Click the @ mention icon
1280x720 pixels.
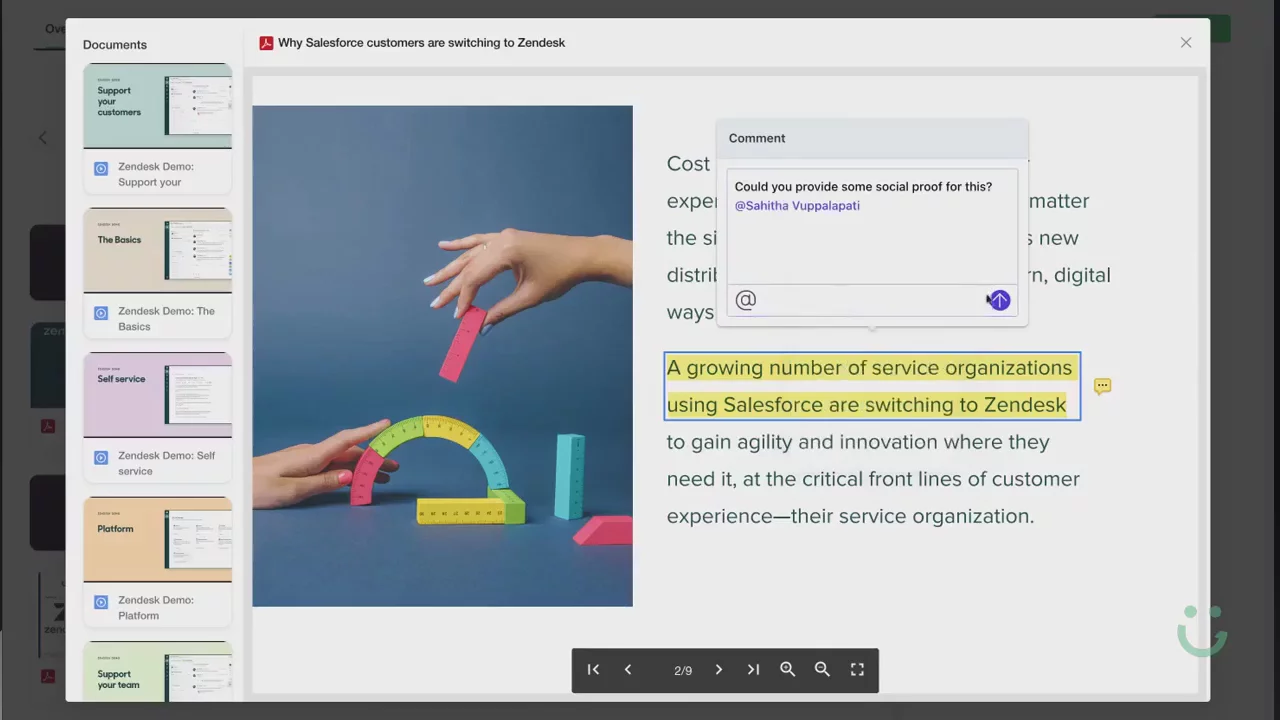746,300
